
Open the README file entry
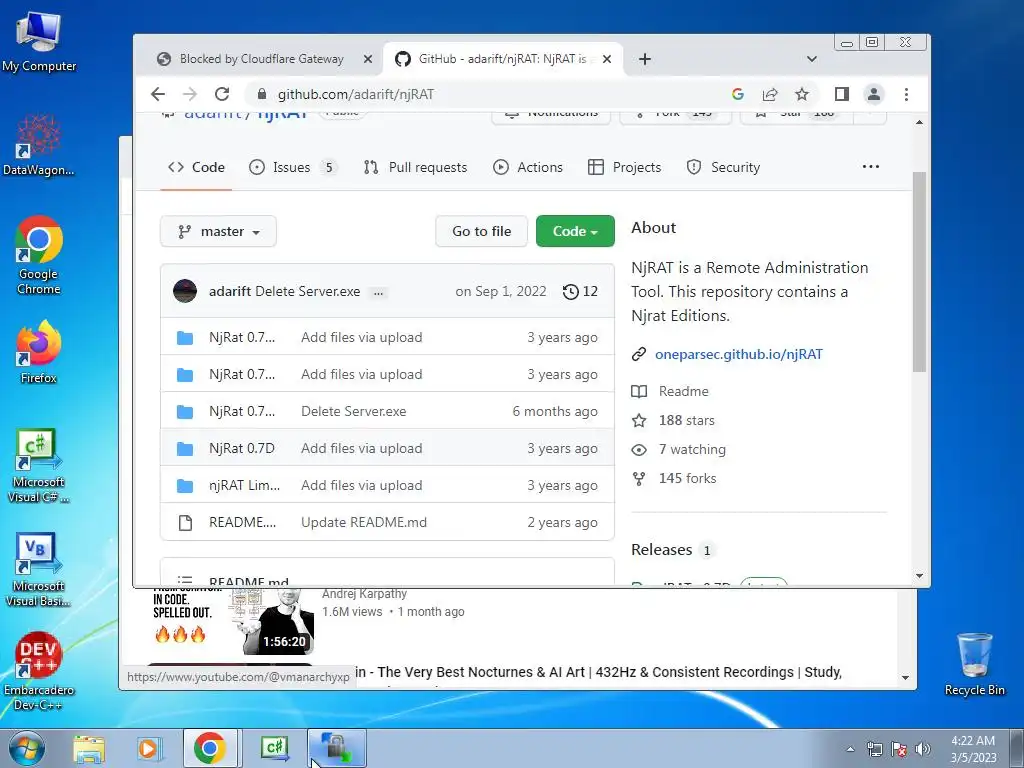242,522
